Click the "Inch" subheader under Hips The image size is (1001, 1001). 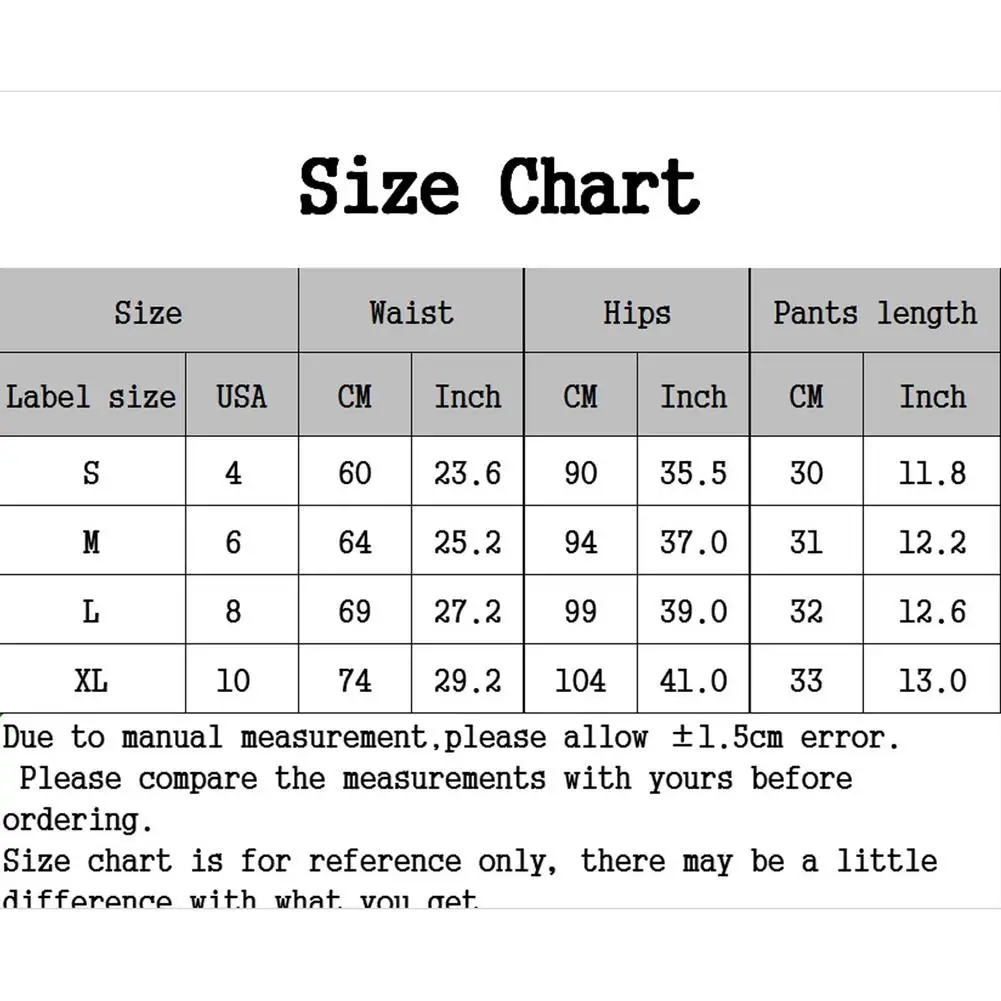693,396
